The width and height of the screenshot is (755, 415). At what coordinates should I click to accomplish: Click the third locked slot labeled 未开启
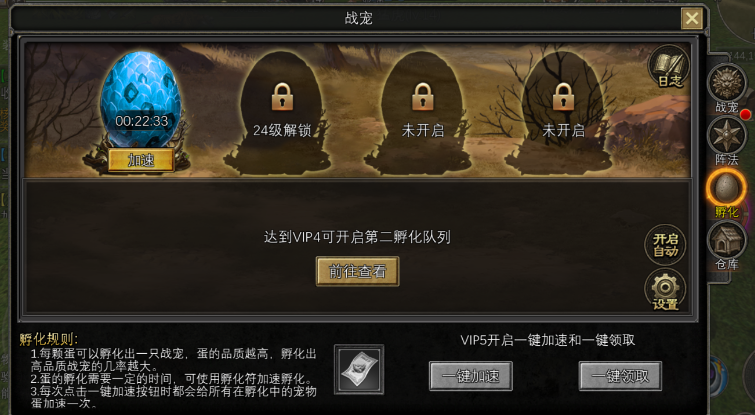422,111
